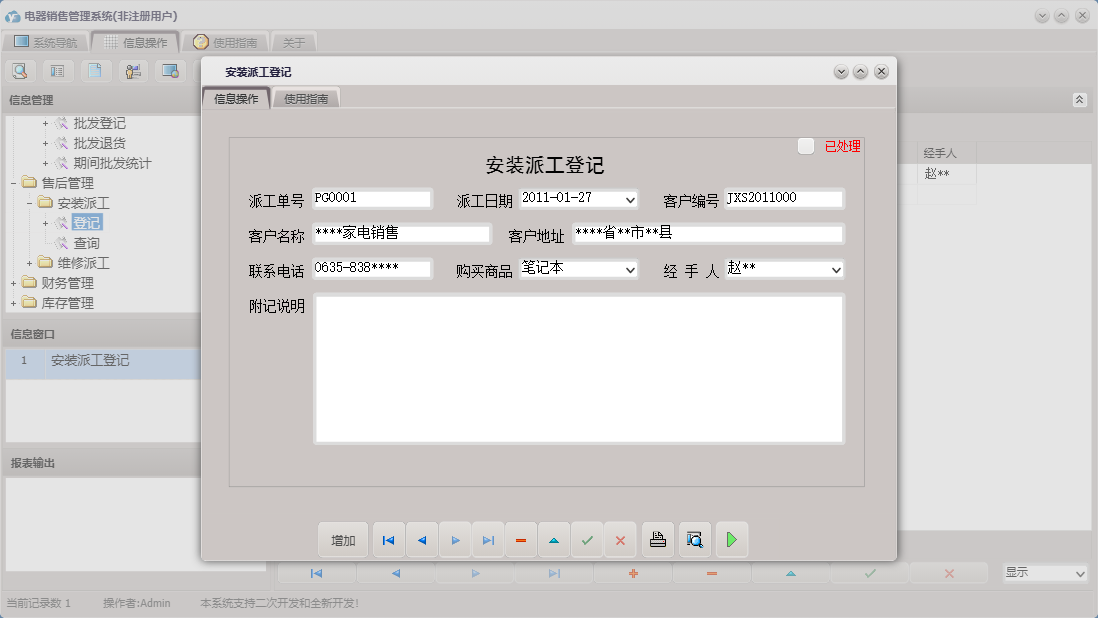Click the 增加 add record button
Viewport: 1098px width, 618px height.
pyautogui.click(x=343, y=539)
